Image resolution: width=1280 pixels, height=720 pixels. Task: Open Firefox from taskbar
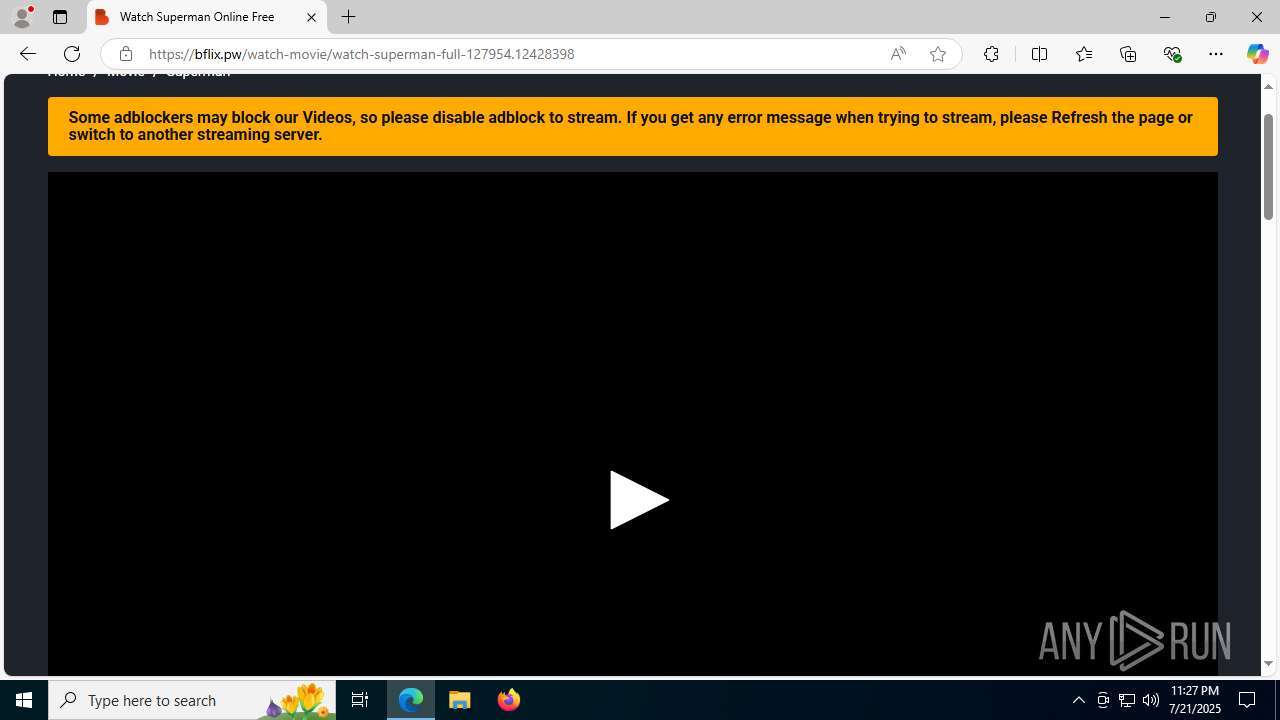coord(508,700)
